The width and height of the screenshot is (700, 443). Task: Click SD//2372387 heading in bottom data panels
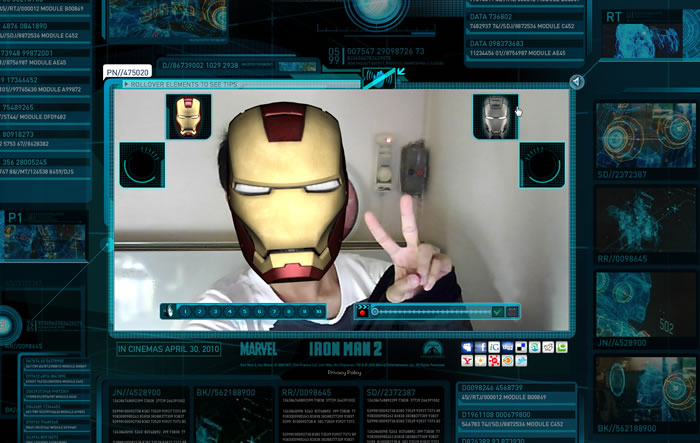(391, 393)
